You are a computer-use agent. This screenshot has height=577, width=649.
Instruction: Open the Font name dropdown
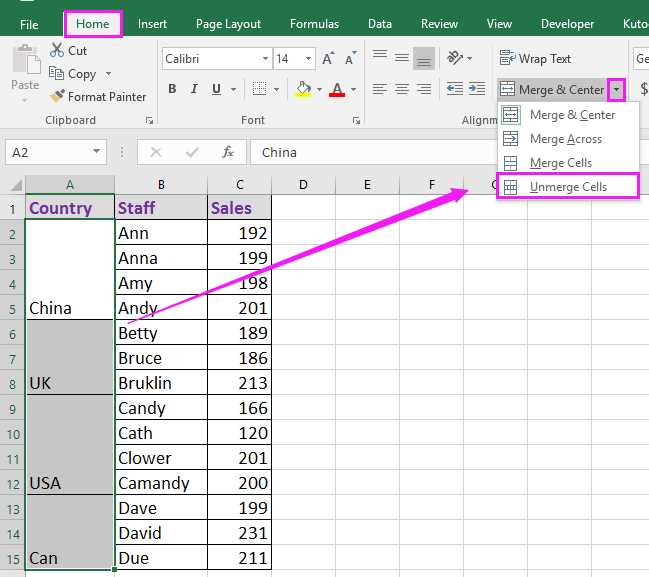pyautogui.click(x=265, y=59)
